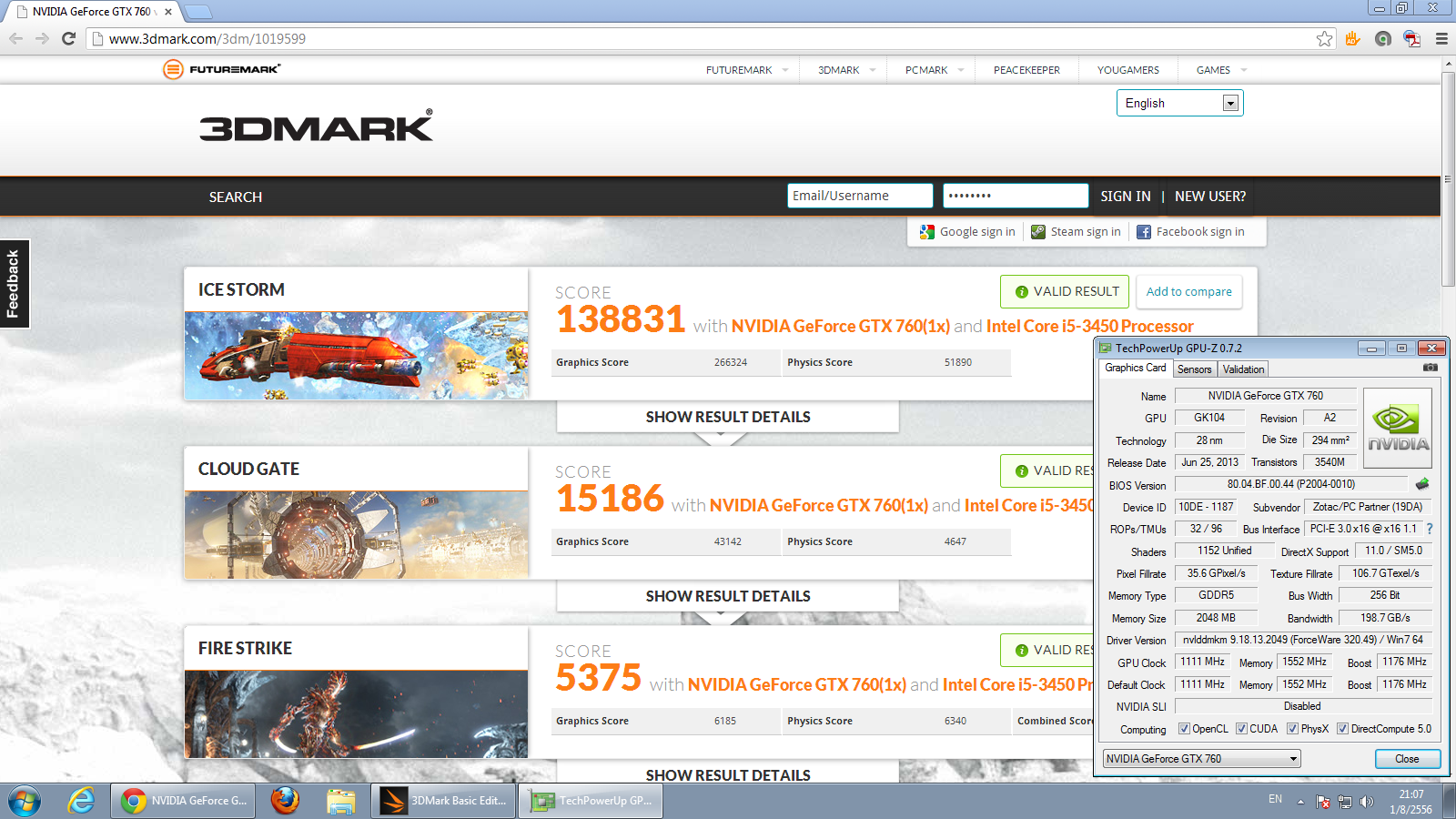This screenshot has width=1456, height=819.
Task: Switch to the Validation tab in GPU-Z
Action: 1243,369
